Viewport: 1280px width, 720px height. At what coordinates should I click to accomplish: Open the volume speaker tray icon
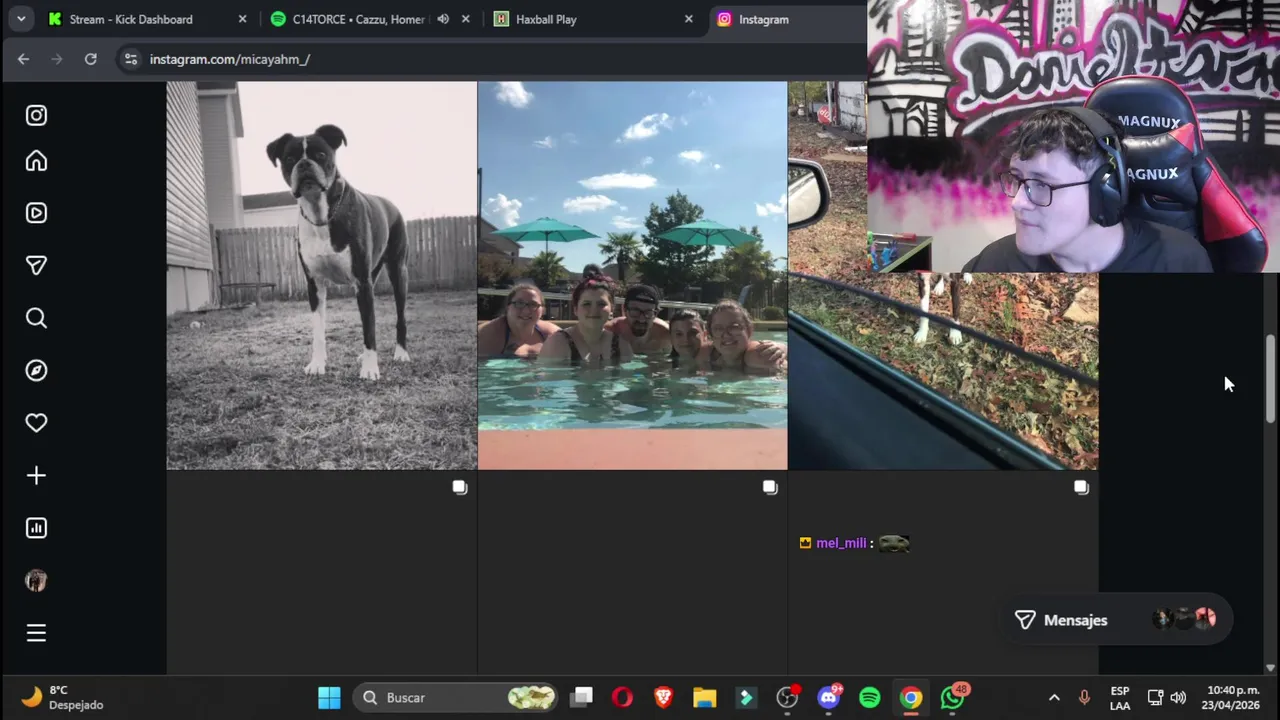[1178, 697]
